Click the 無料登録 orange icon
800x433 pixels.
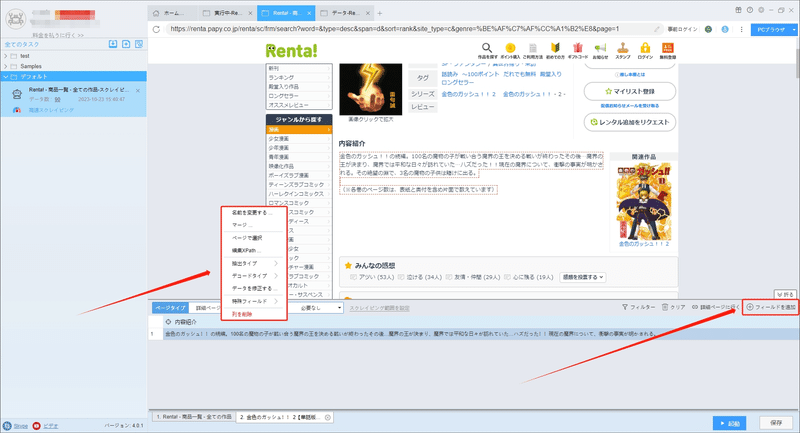668,50
